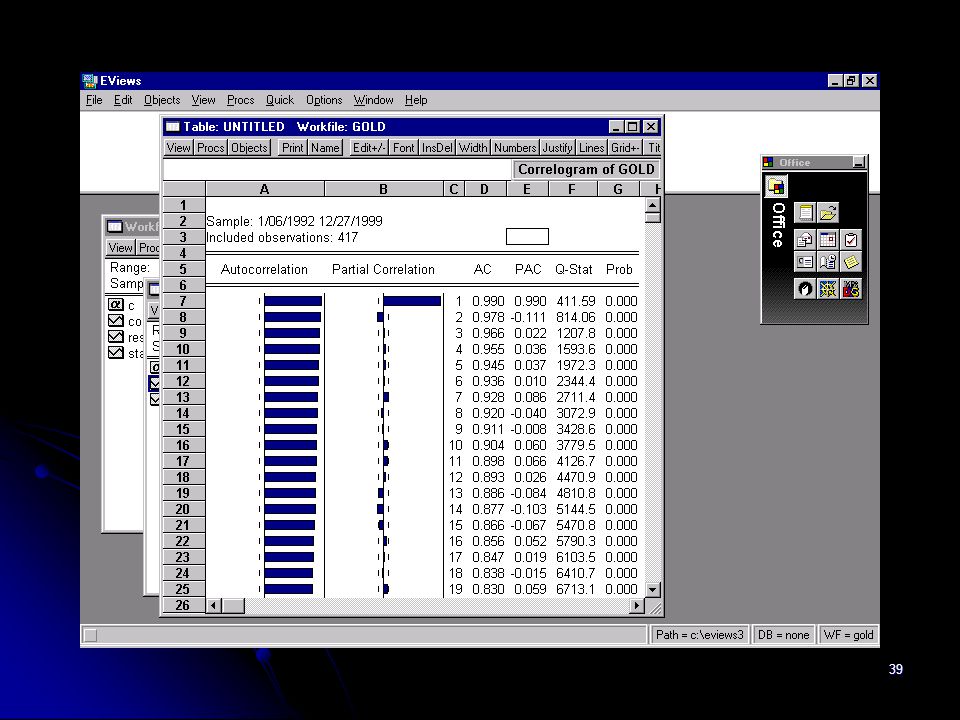Open New Office Document icon in Office bar
This screenshot has width=960, height=720.
point(806,213)
